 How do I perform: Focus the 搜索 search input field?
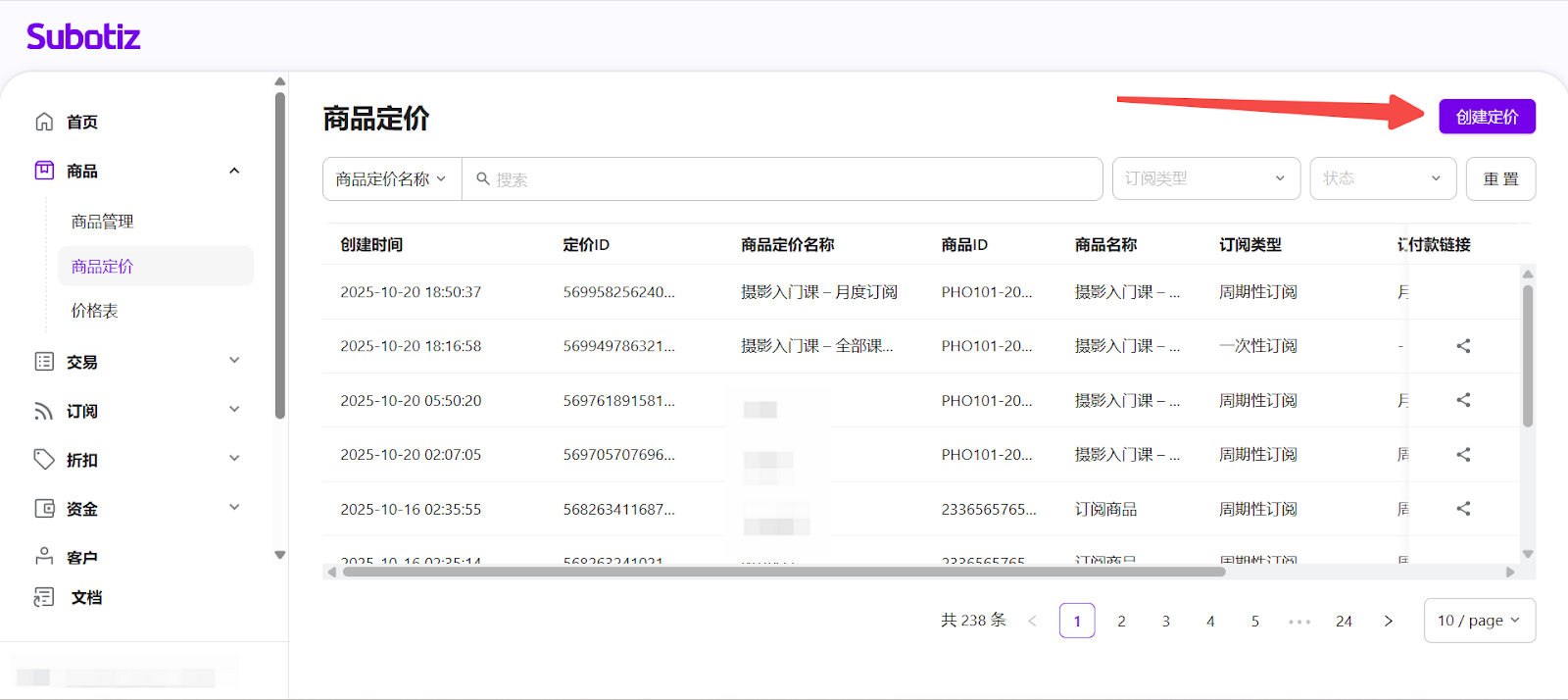(x=784, y=179)
